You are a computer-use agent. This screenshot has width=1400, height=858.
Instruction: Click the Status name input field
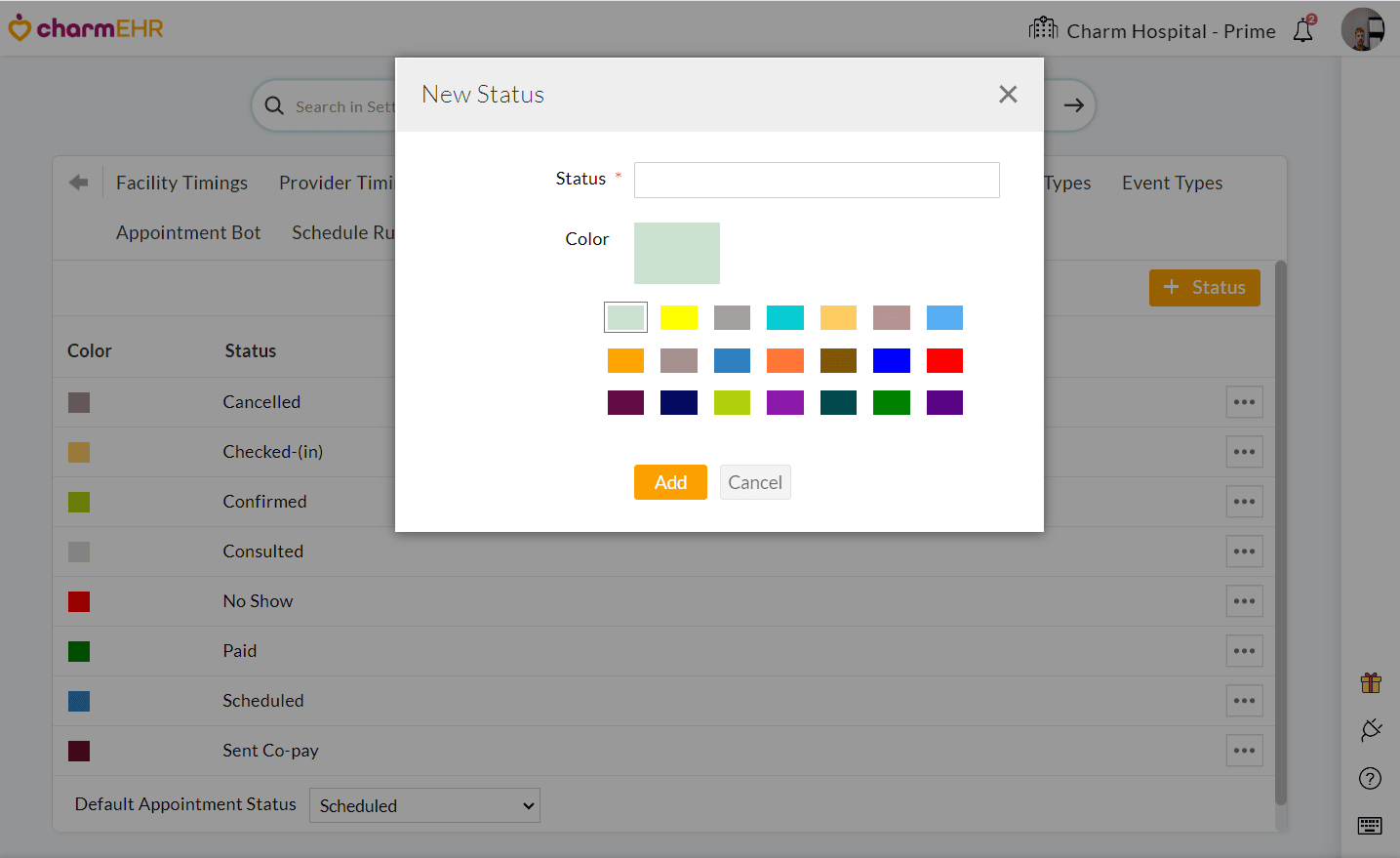click(x=817, y=180)
